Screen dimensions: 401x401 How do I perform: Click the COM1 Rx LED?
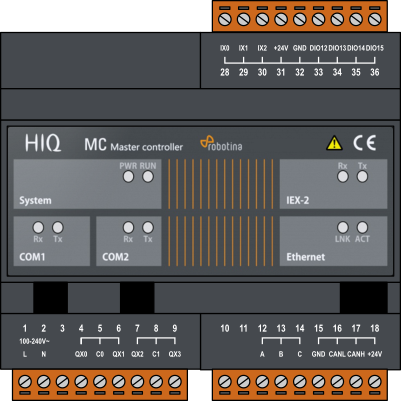tap(38, 227)
